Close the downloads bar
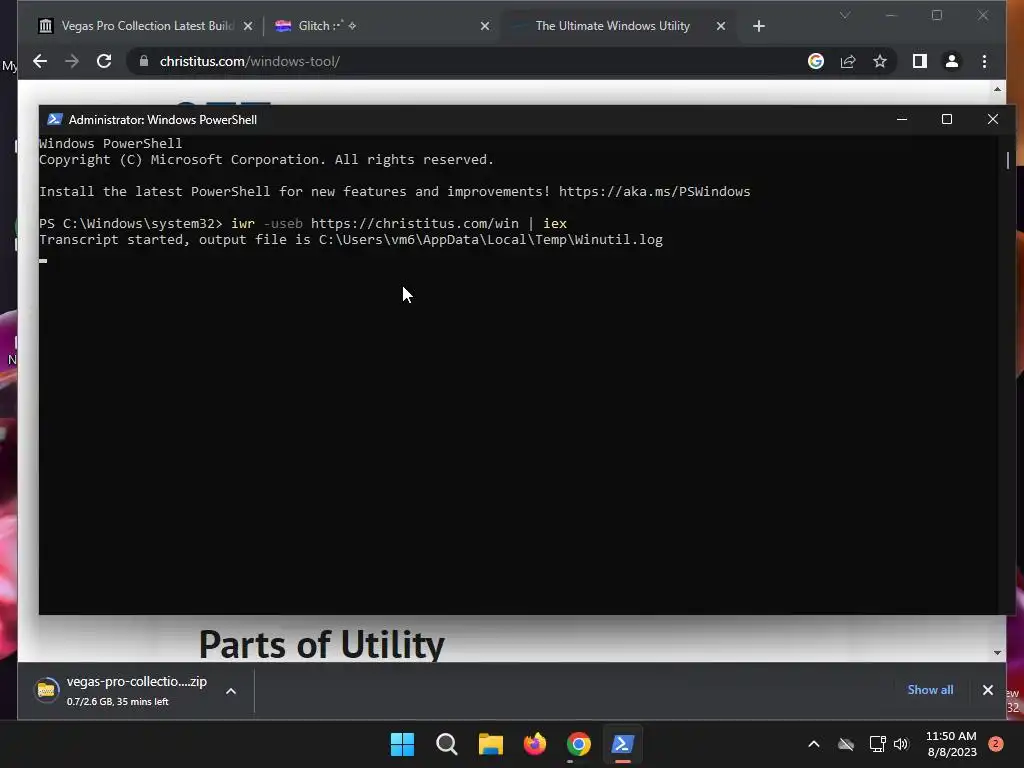 [987, 690]
